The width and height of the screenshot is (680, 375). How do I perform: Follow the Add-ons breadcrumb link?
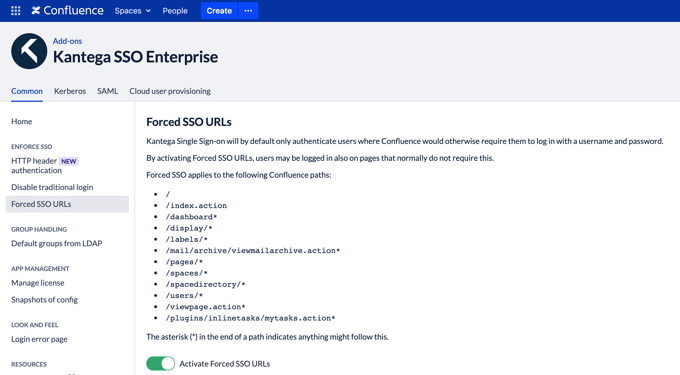pos(67,41)
